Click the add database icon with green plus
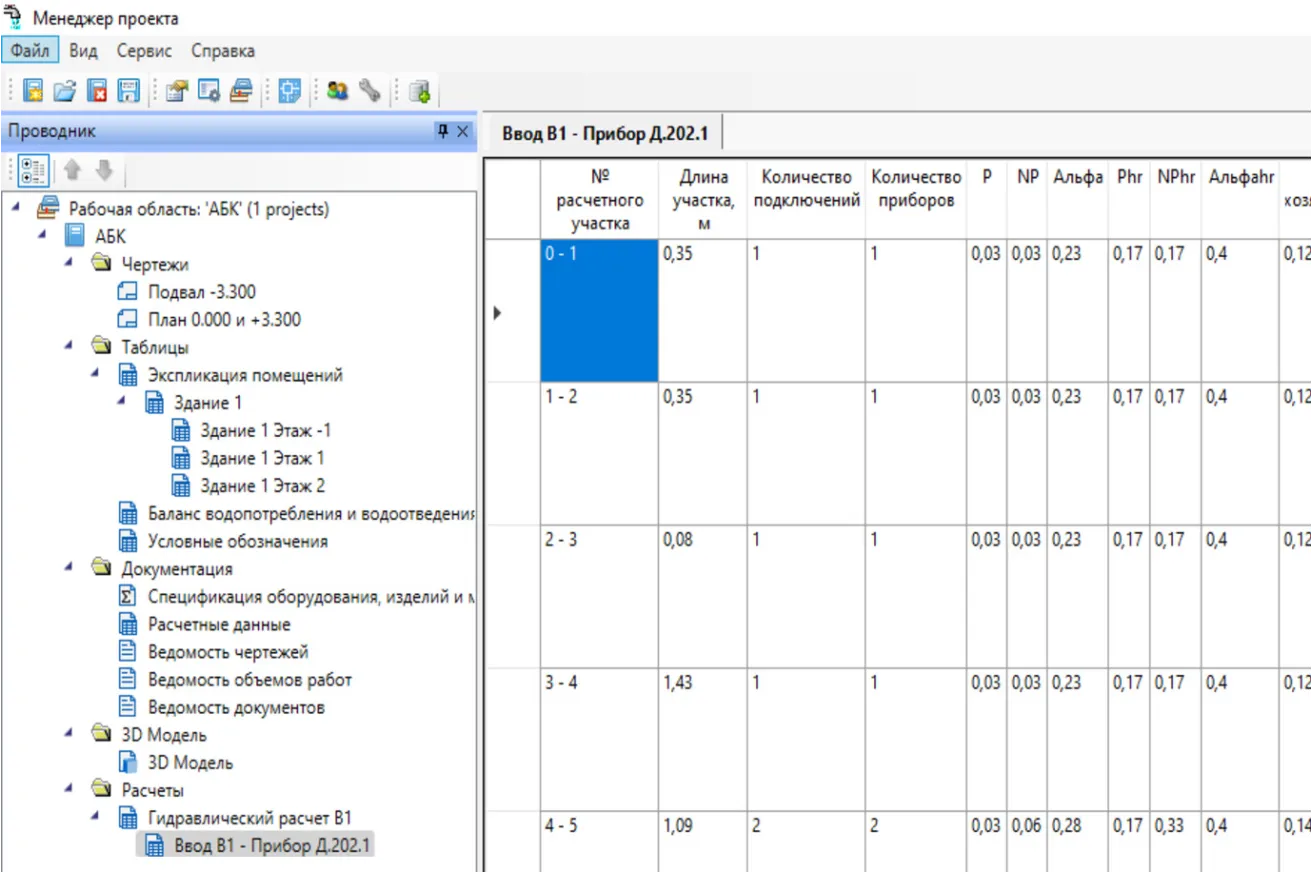This screenshot has width=1312, height=872. (x=419, y=92)
